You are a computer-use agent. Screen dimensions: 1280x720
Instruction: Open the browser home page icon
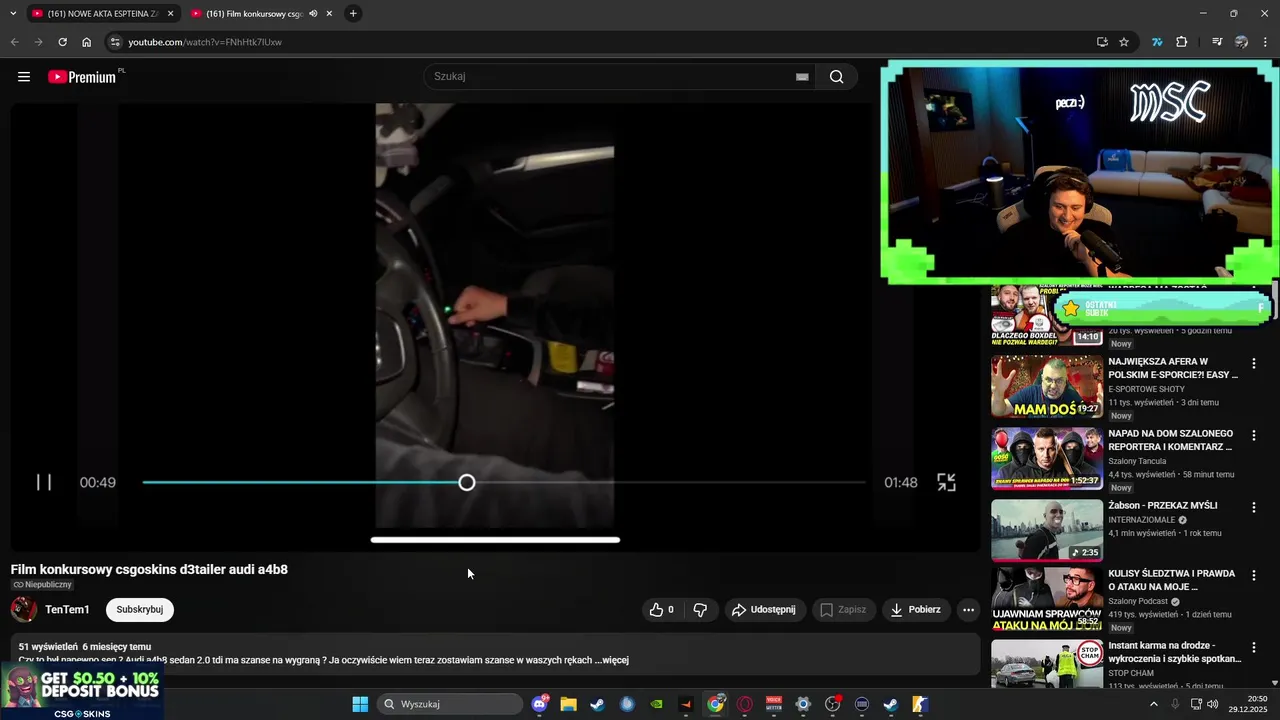pos(86,42)
